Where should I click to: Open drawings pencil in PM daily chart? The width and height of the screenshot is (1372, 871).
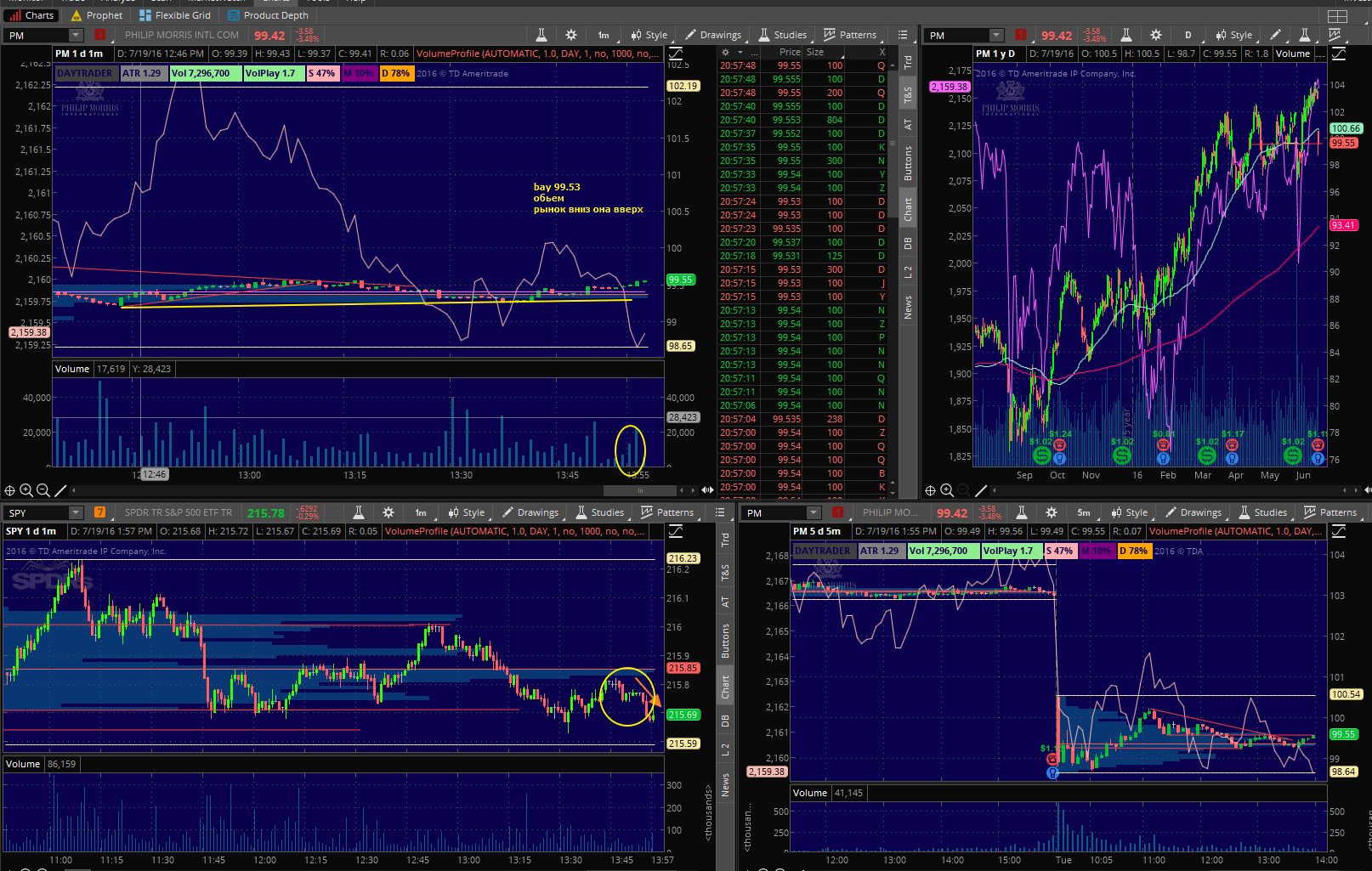[1275, 35]
